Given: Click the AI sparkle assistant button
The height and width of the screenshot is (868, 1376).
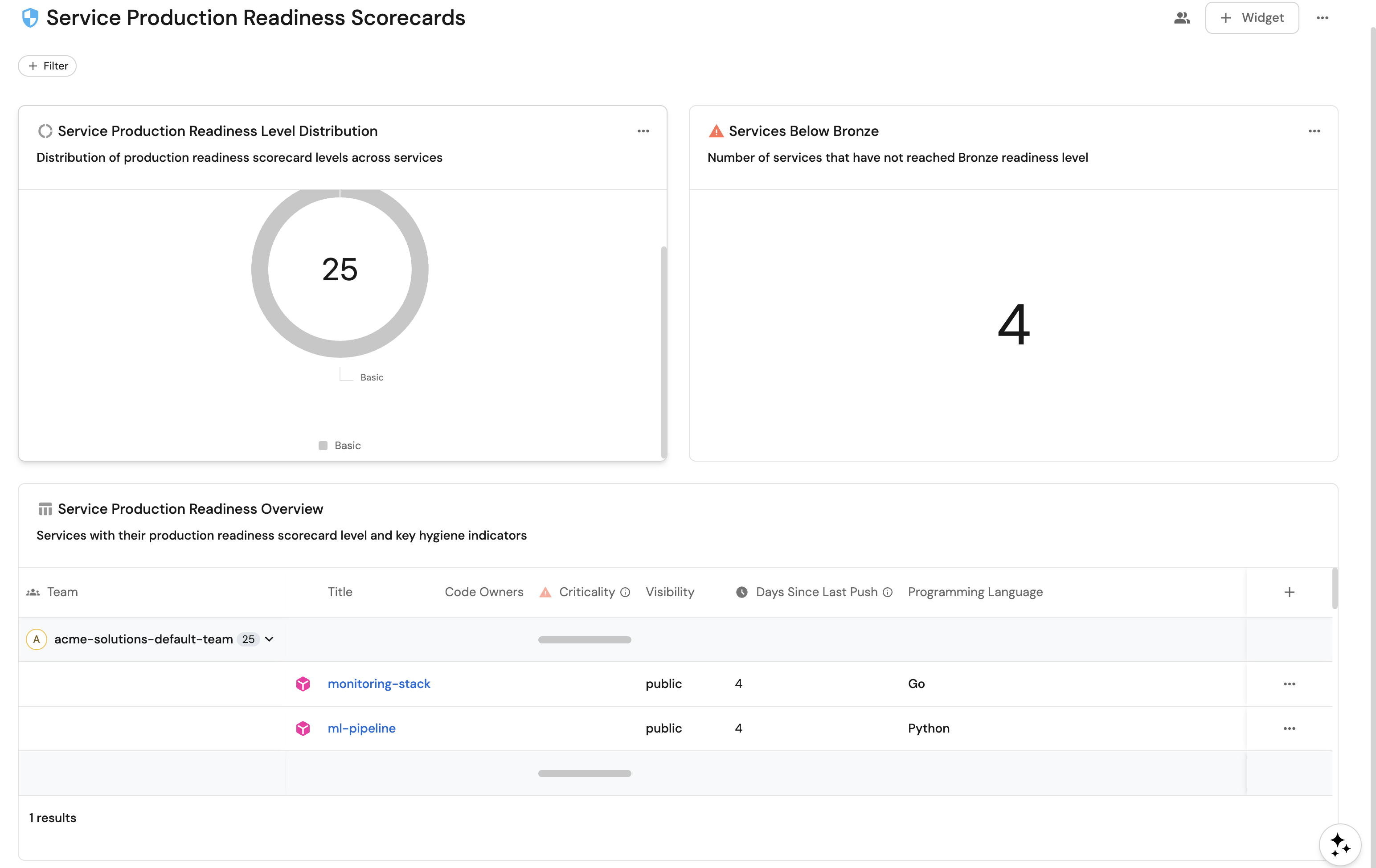Looking at the screenshot, I should pyautogui.click(x=1339, y=844).
